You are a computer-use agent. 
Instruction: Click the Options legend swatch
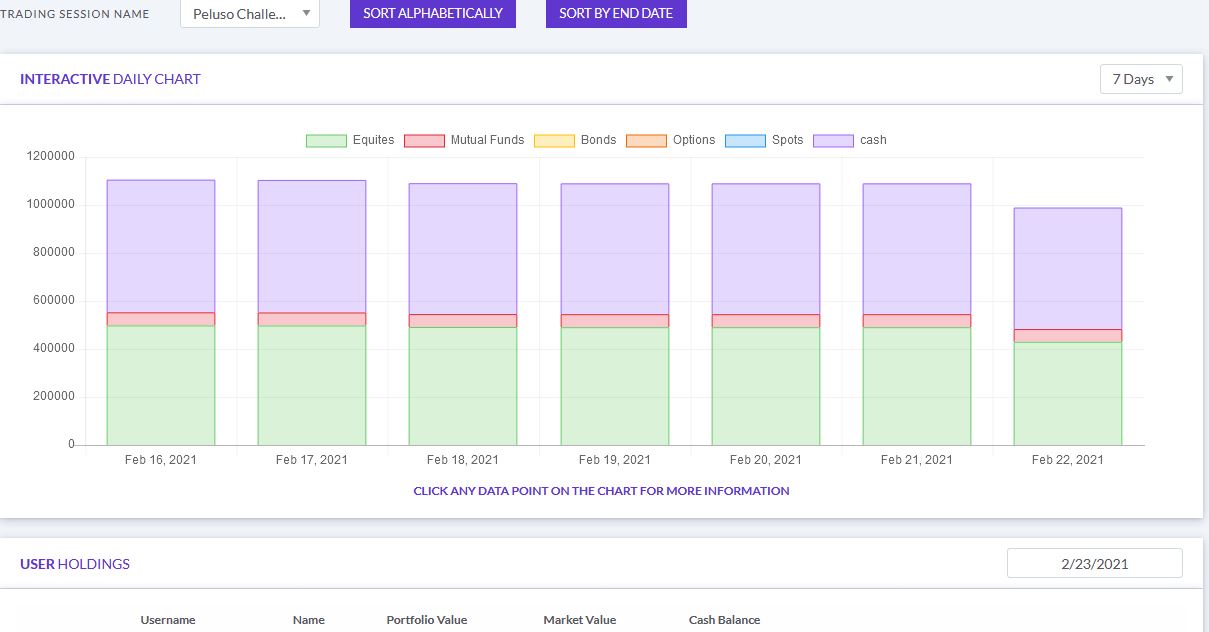point(649,140)
